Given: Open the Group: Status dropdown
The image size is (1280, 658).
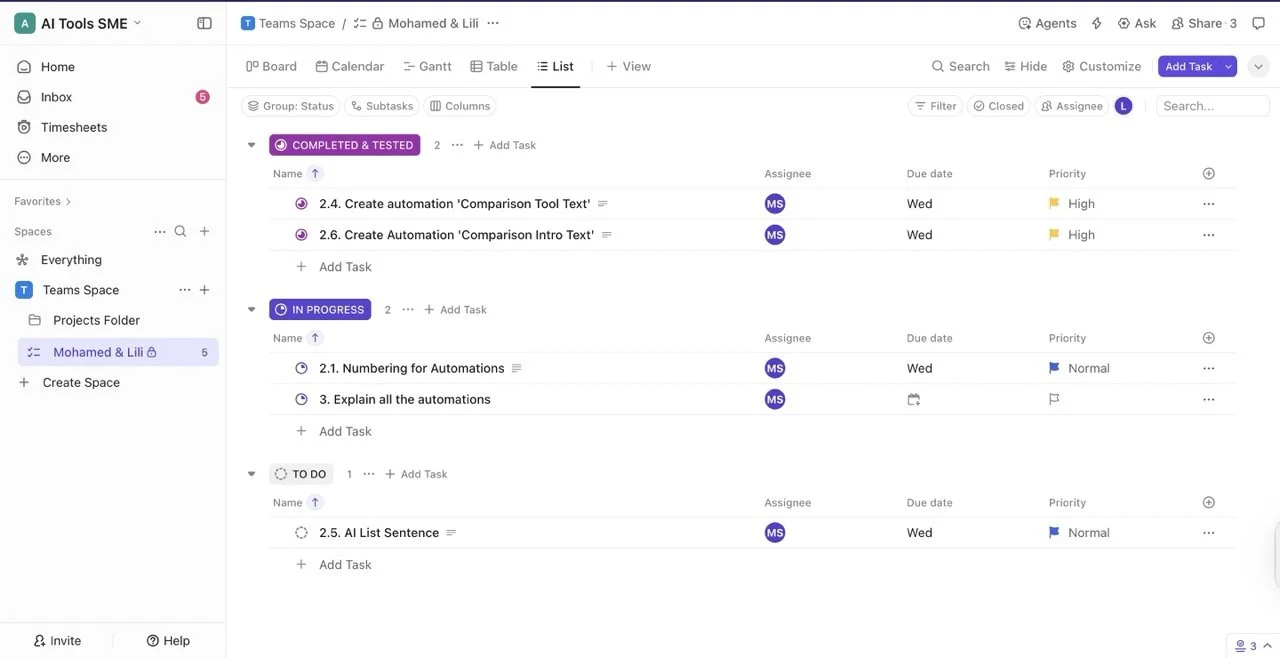Looking at the screenshot, I should [291, 106].
